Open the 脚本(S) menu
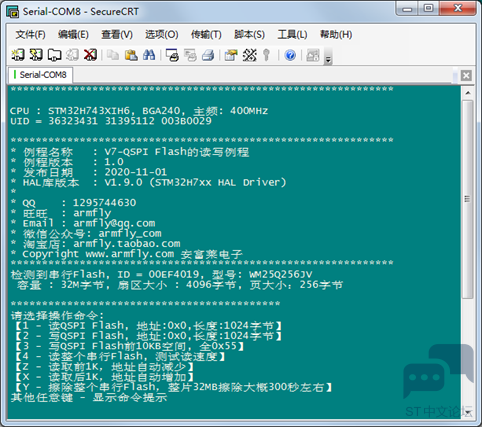 tap(249, 34)
